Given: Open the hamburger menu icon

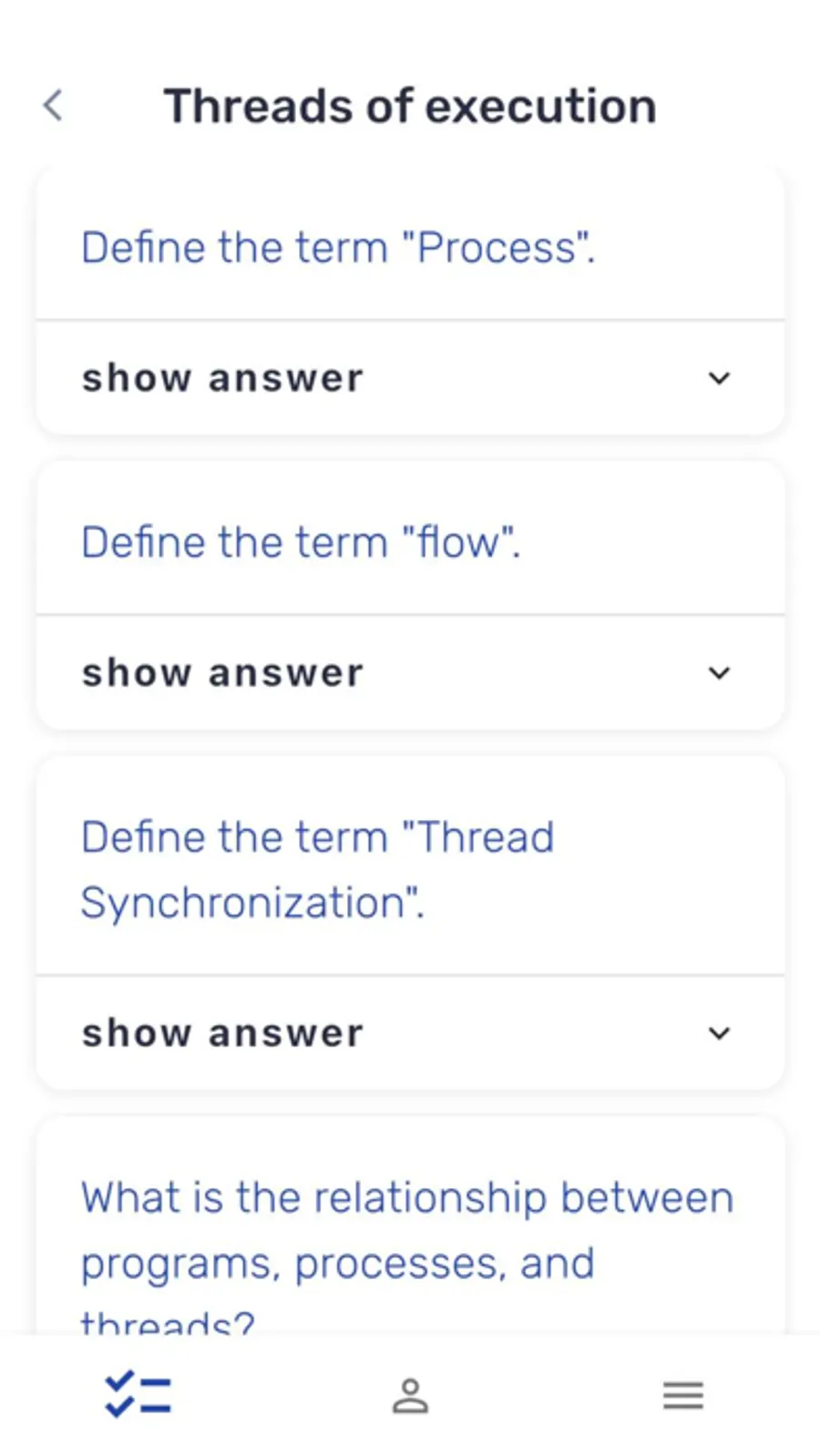Looking at the screenshot, I should 682,1395.
